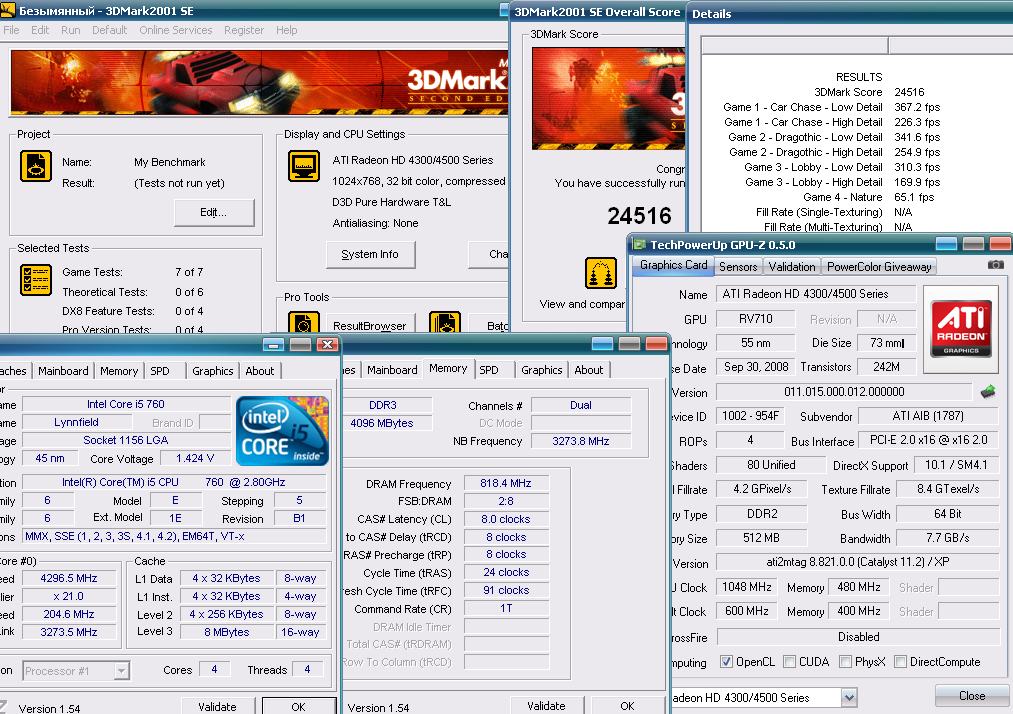Screen dimensions: 1013x714
Task: Open the PowerColor Giveaway tab
Action: [x=879, y=267]
